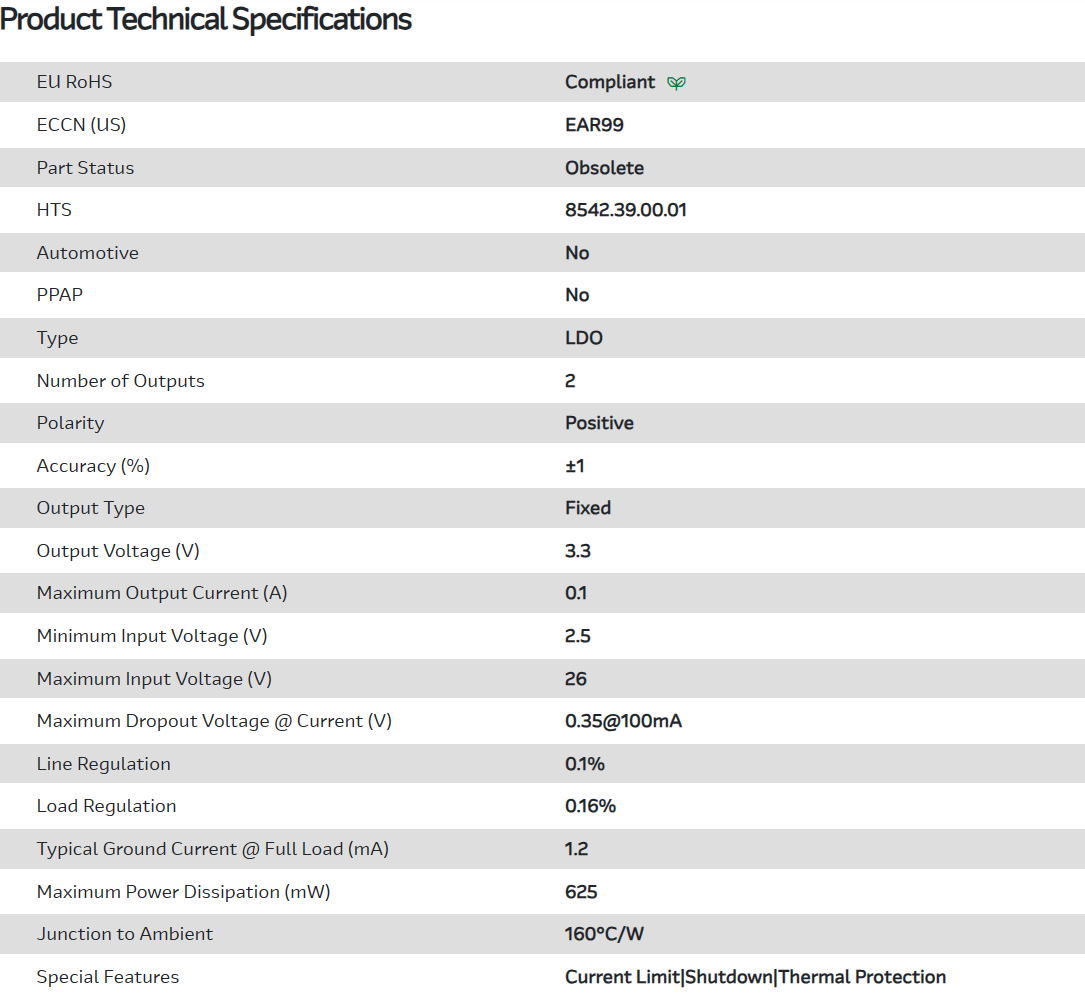
Task: Click the Product Technical Specifications heading
Action: coord(206,19)
